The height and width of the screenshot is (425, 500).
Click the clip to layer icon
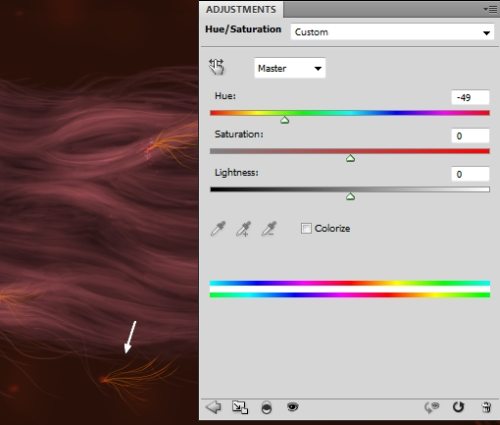[x=266, y=408]
